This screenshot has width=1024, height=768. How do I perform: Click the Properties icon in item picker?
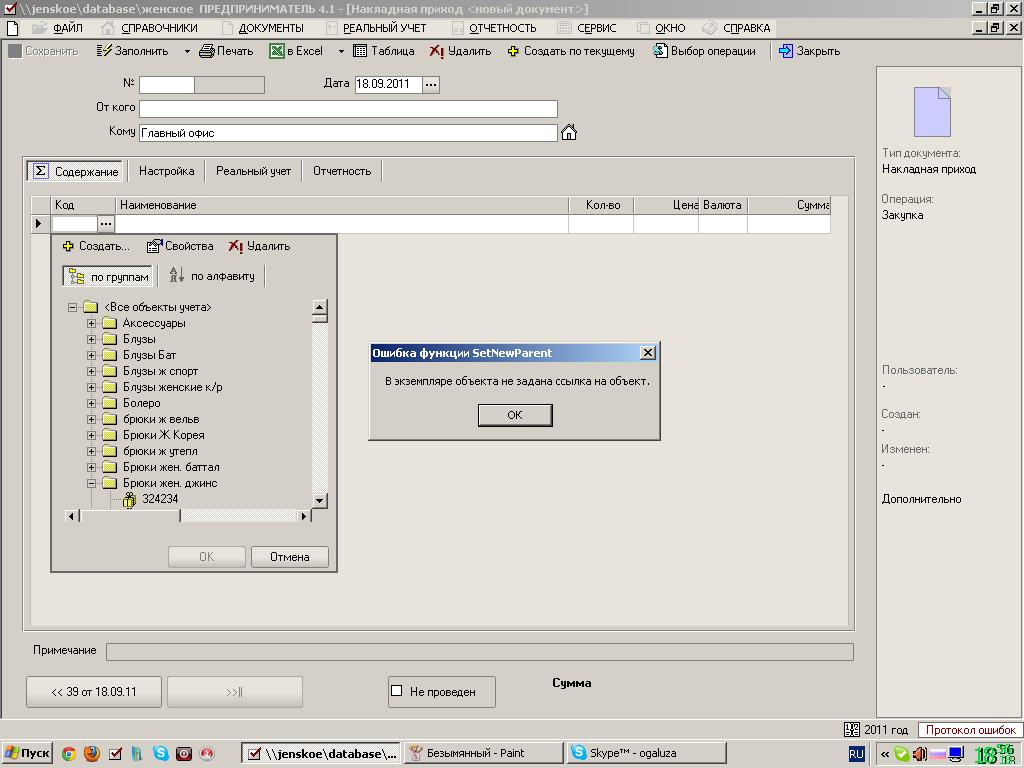(x=154, y=246)
